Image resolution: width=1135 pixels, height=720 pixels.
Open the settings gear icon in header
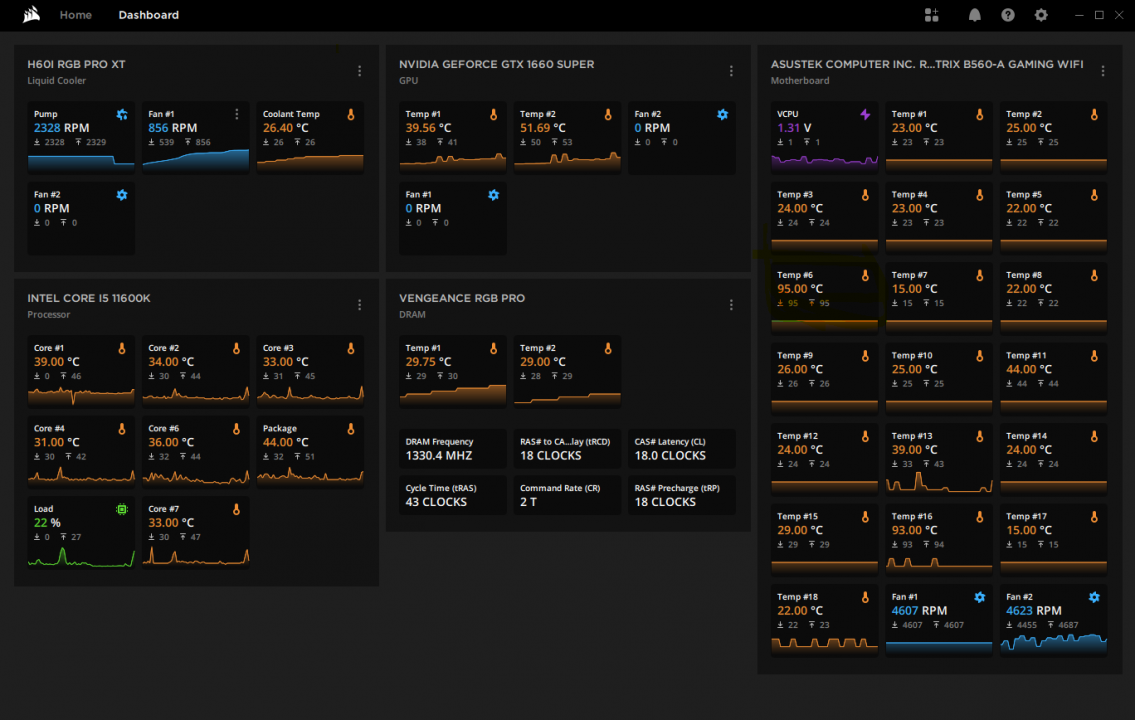click(x=1041, y=15)
